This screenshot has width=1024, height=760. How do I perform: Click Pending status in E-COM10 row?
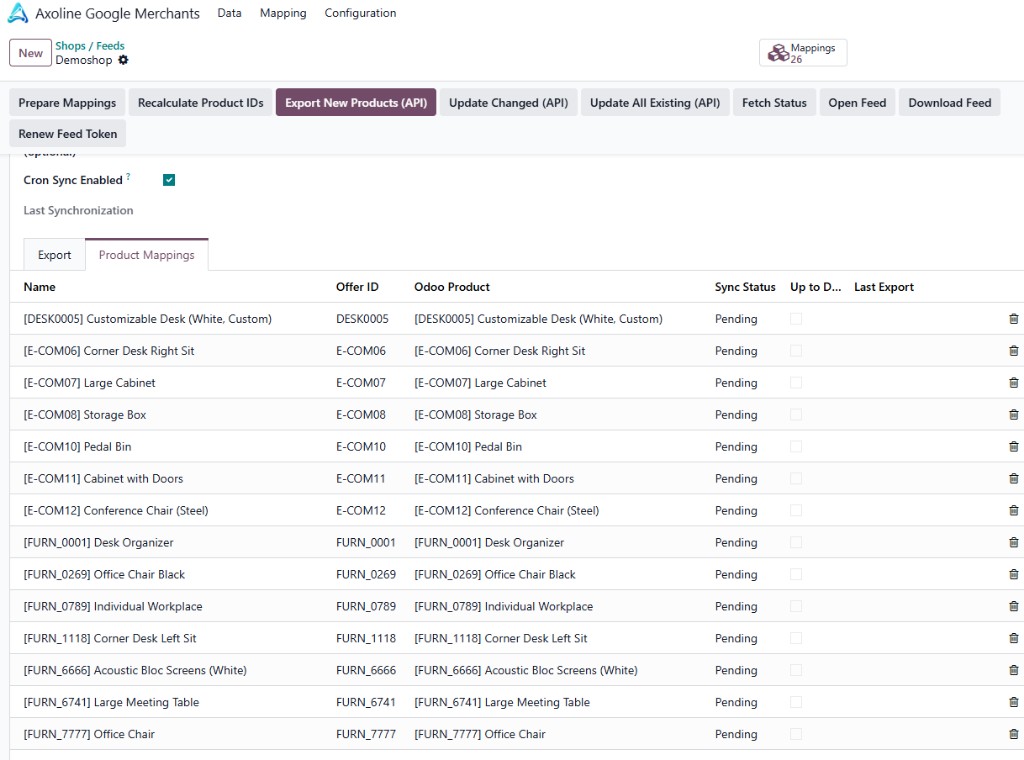point(736,447)
